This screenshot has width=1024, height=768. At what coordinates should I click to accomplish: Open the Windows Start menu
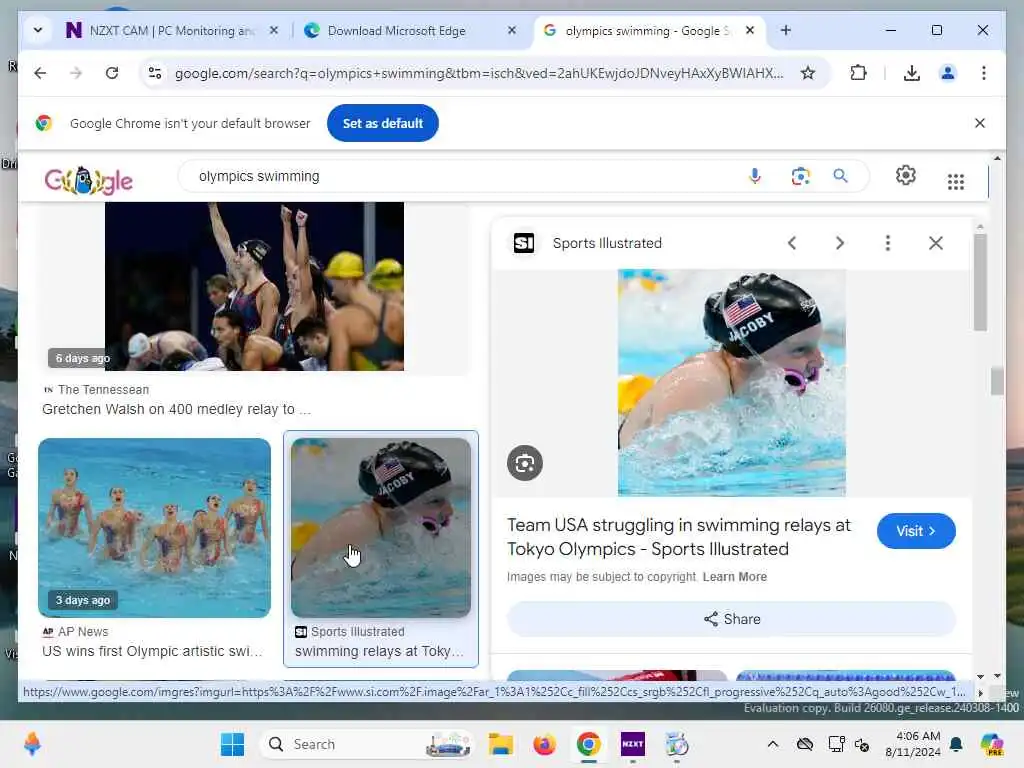point(232,744)
